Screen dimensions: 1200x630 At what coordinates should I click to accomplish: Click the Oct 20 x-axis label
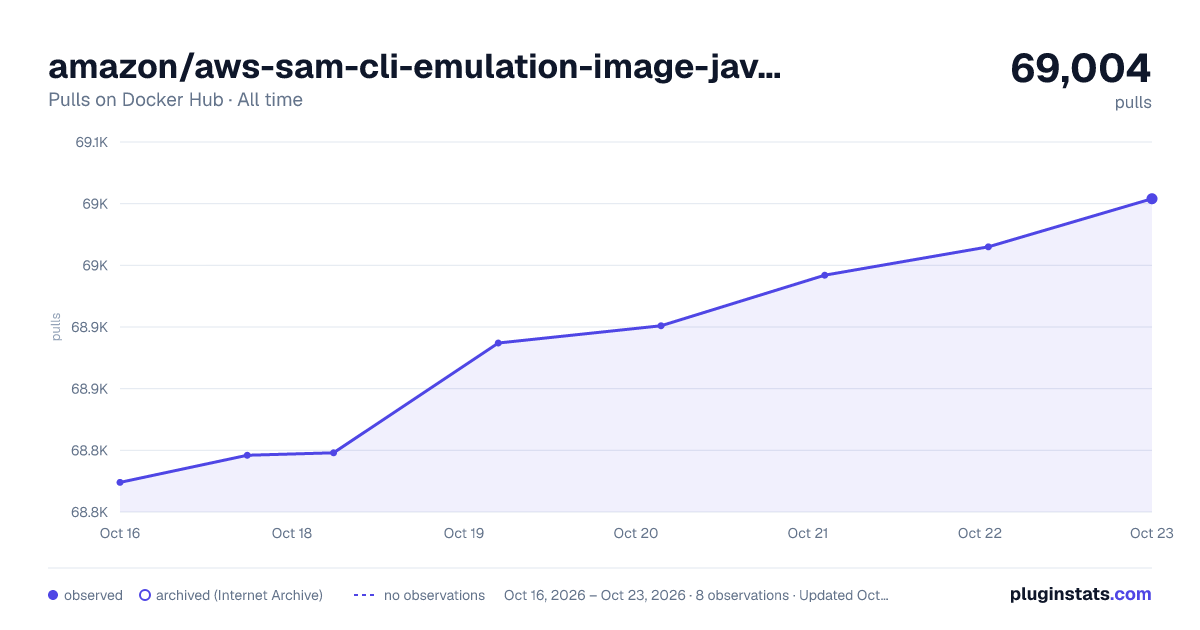pos(636,534)
